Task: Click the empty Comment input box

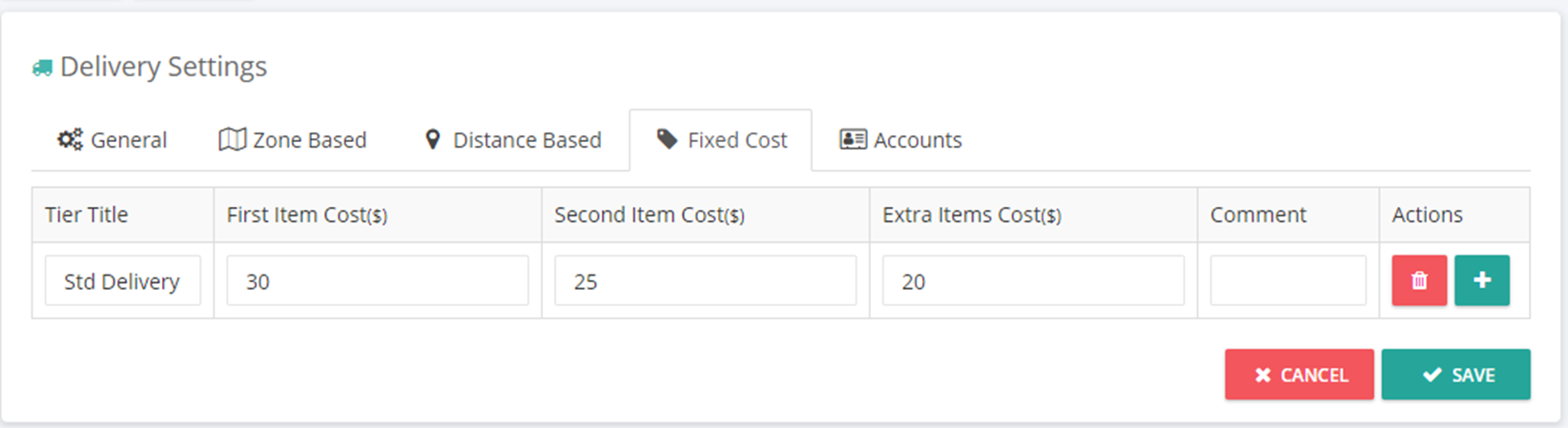Action: click(x=1289, y=280)
